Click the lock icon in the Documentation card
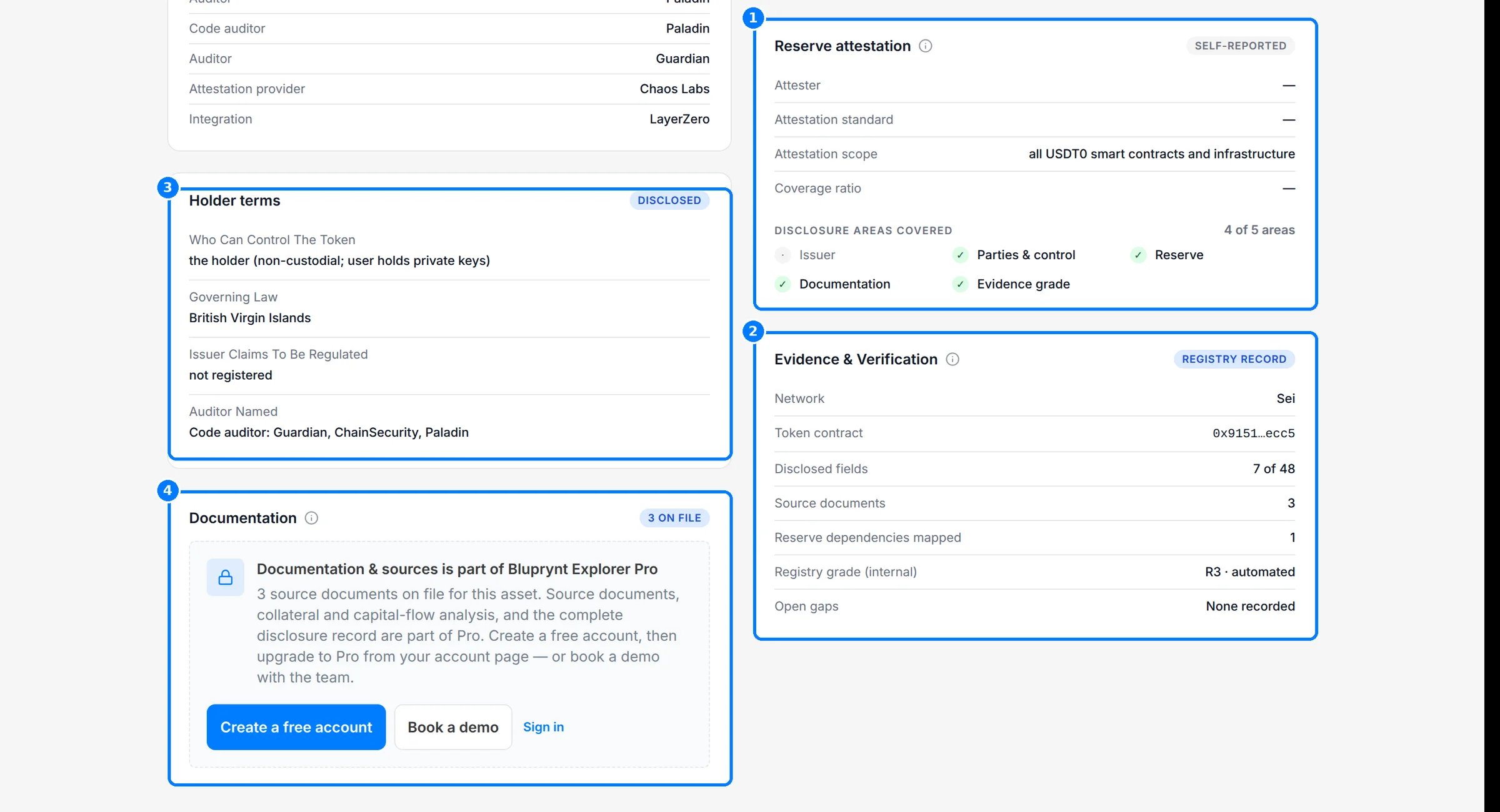The width and height of the screenshot is (1500, 812). (x=226, y=577)
